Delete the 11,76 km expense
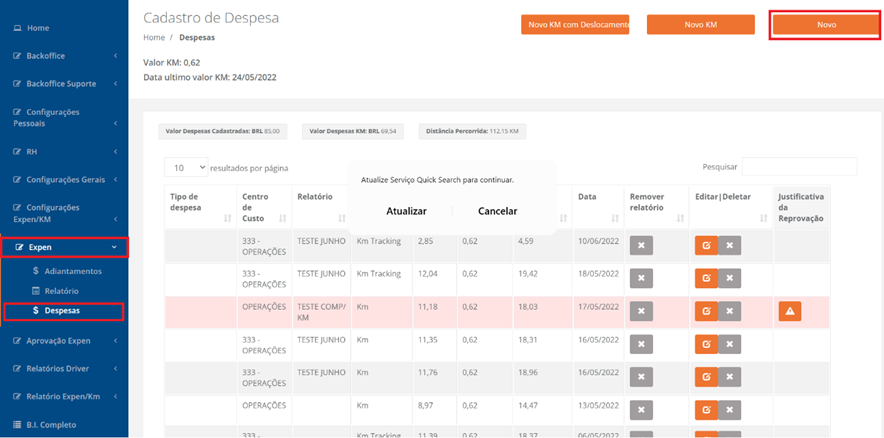 pyautogui.click(x=730, y=377)
